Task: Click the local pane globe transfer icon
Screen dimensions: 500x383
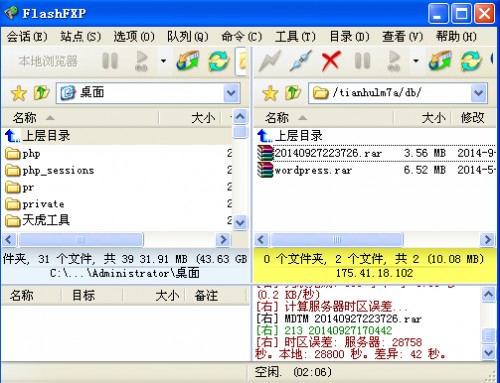Action: (x=188, y=61)
